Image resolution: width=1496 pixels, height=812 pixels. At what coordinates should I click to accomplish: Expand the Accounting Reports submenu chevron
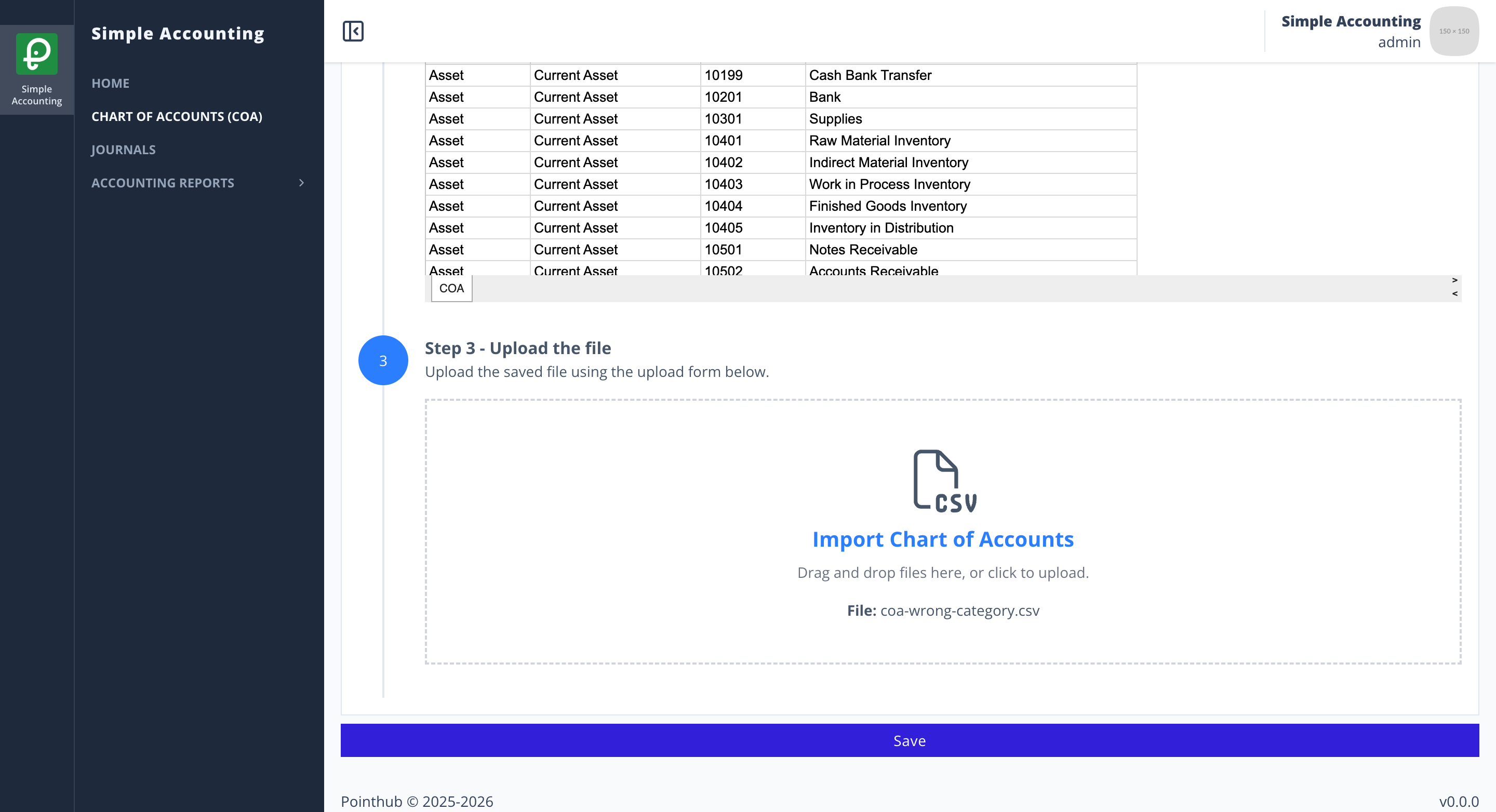301,182
